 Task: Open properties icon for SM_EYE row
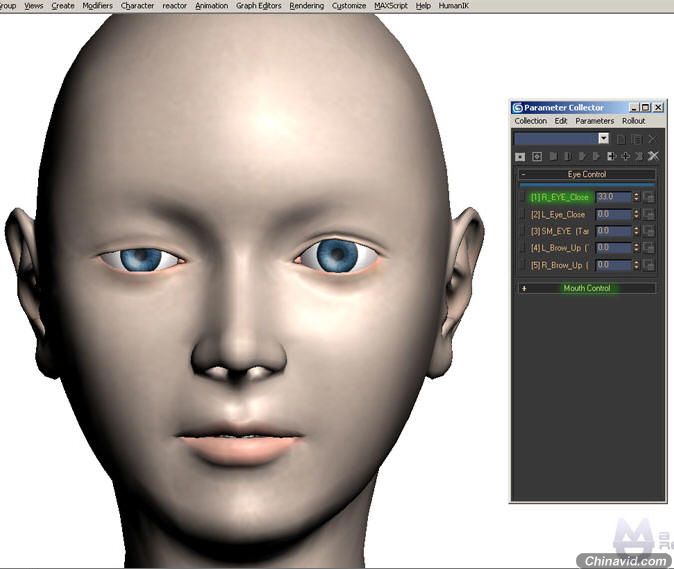click(x=648, y=231)
